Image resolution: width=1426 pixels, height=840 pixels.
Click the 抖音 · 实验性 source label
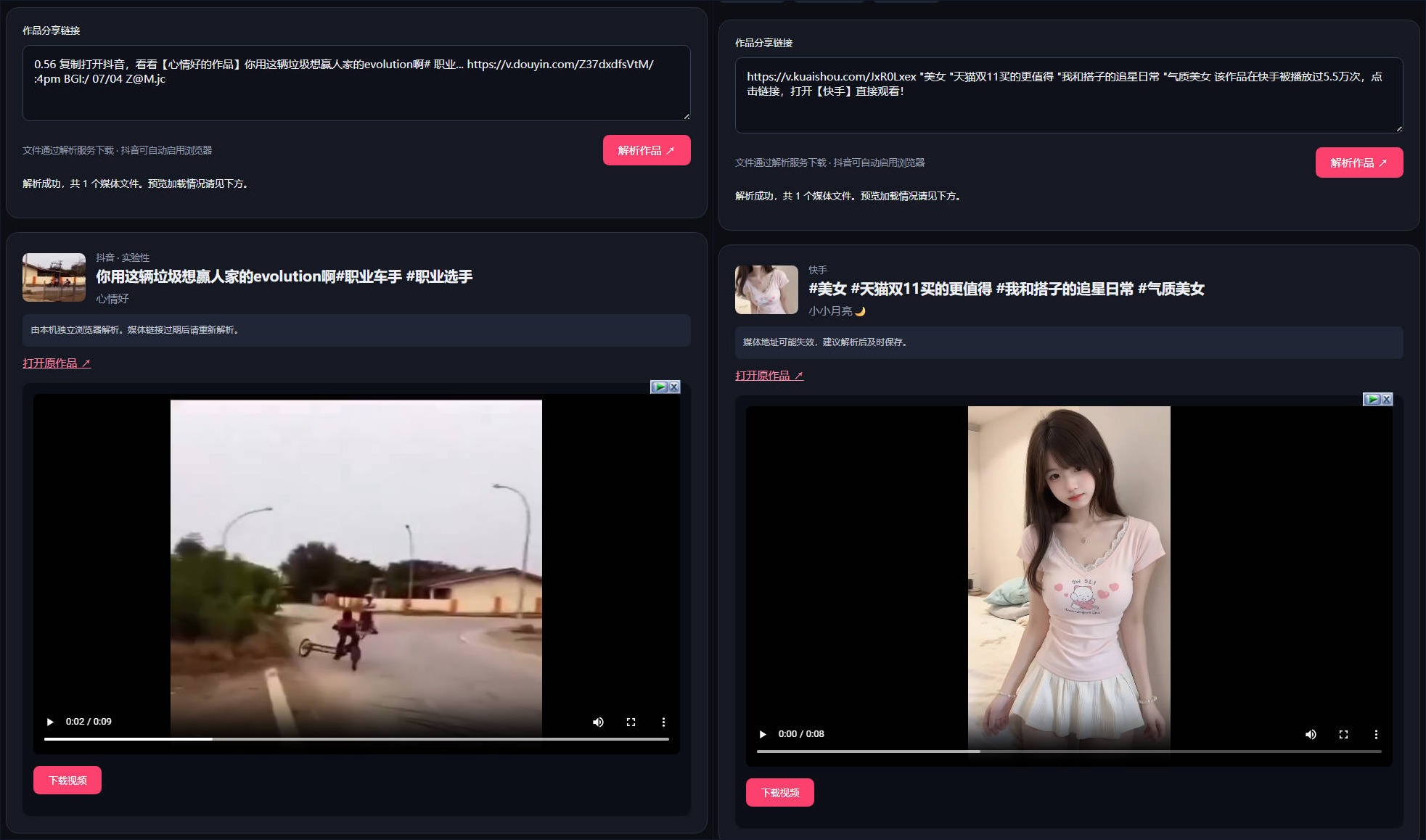[123, 258]
